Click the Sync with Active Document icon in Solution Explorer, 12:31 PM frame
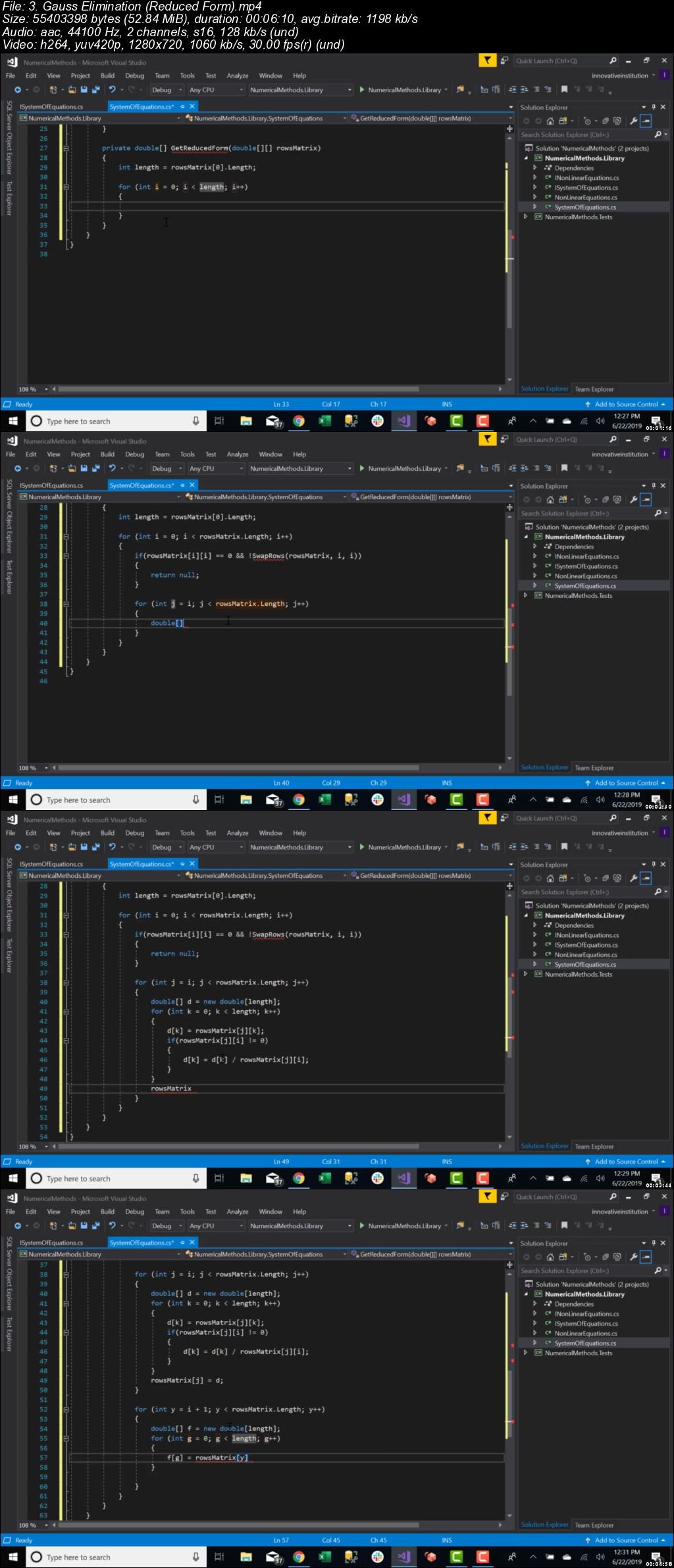Viewport: 674px width, 1568px height. pos(563,1257)
